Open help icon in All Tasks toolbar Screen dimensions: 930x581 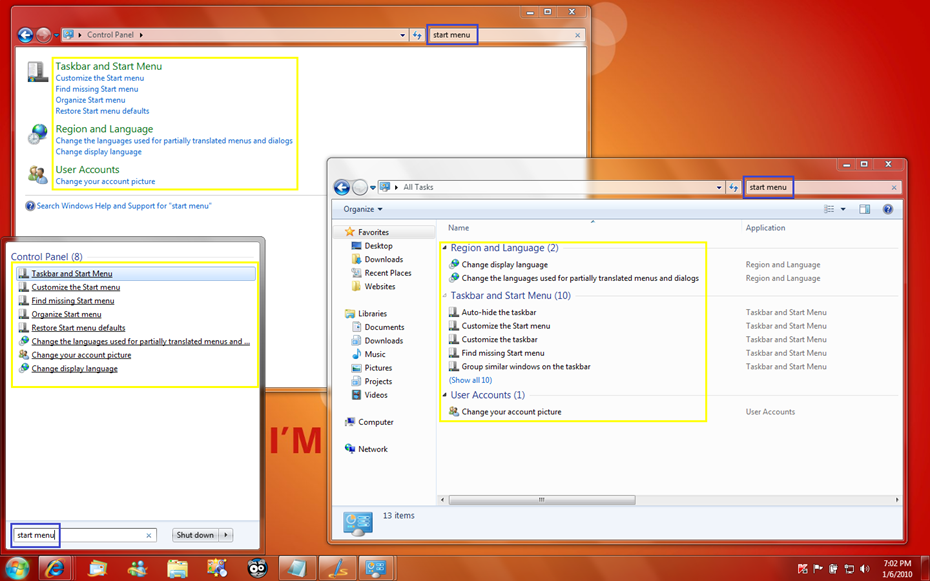[888, 209]
